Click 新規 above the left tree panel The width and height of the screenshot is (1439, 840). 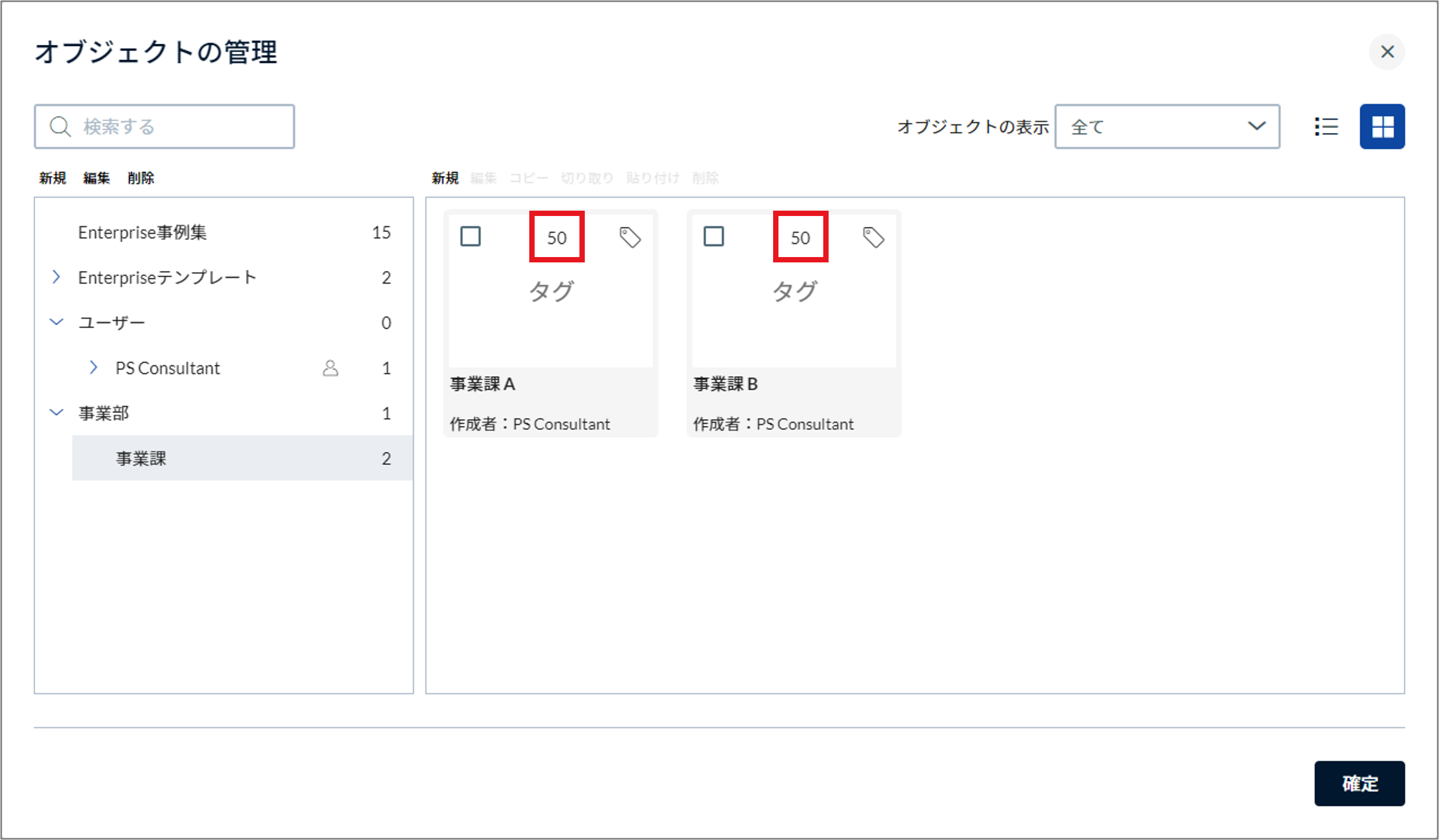pos(52,178)
